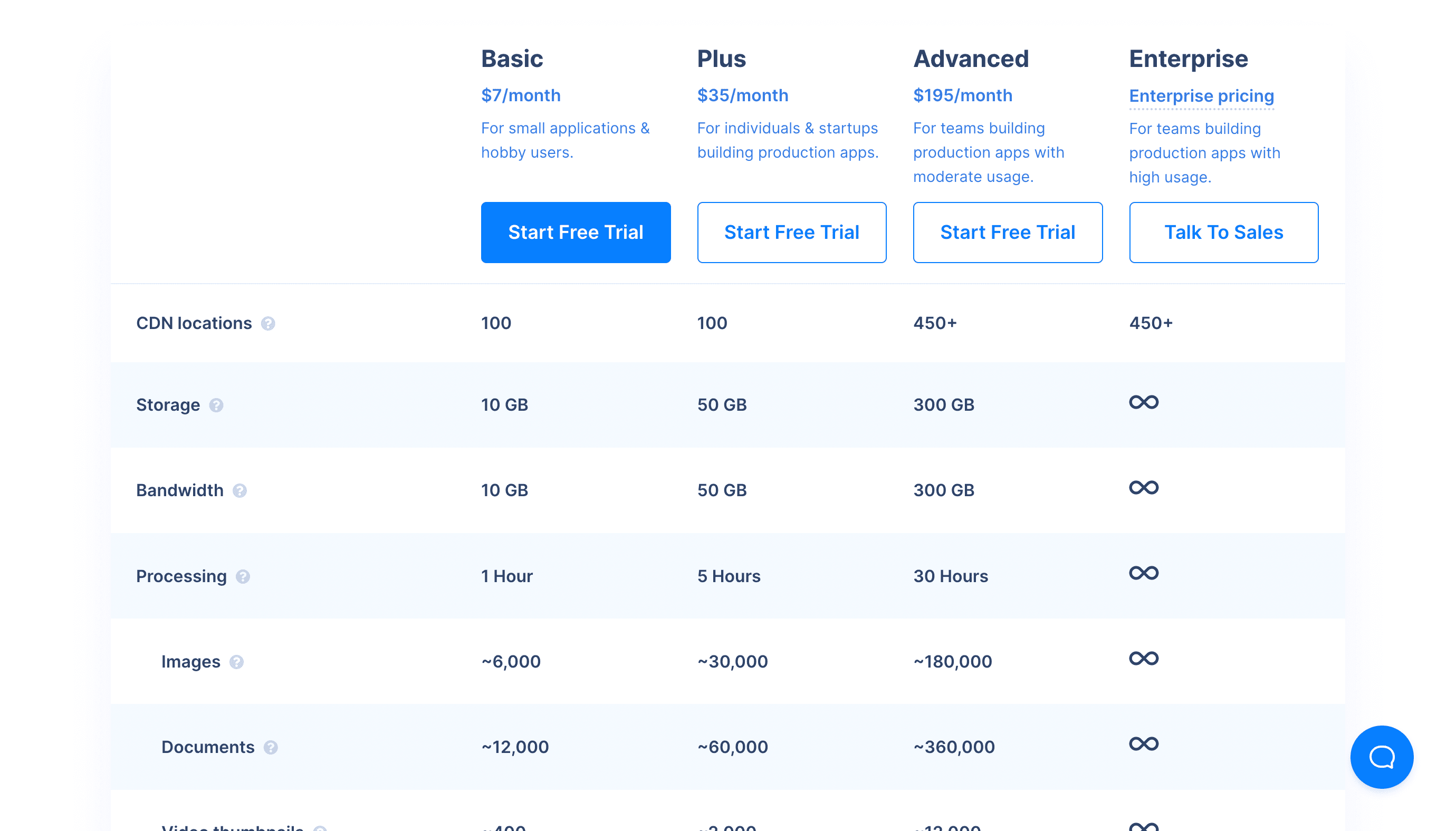The height and width of the screenshot is (831, 1456).
Task: Click the Plus plan heading
Action: point(722,59)
